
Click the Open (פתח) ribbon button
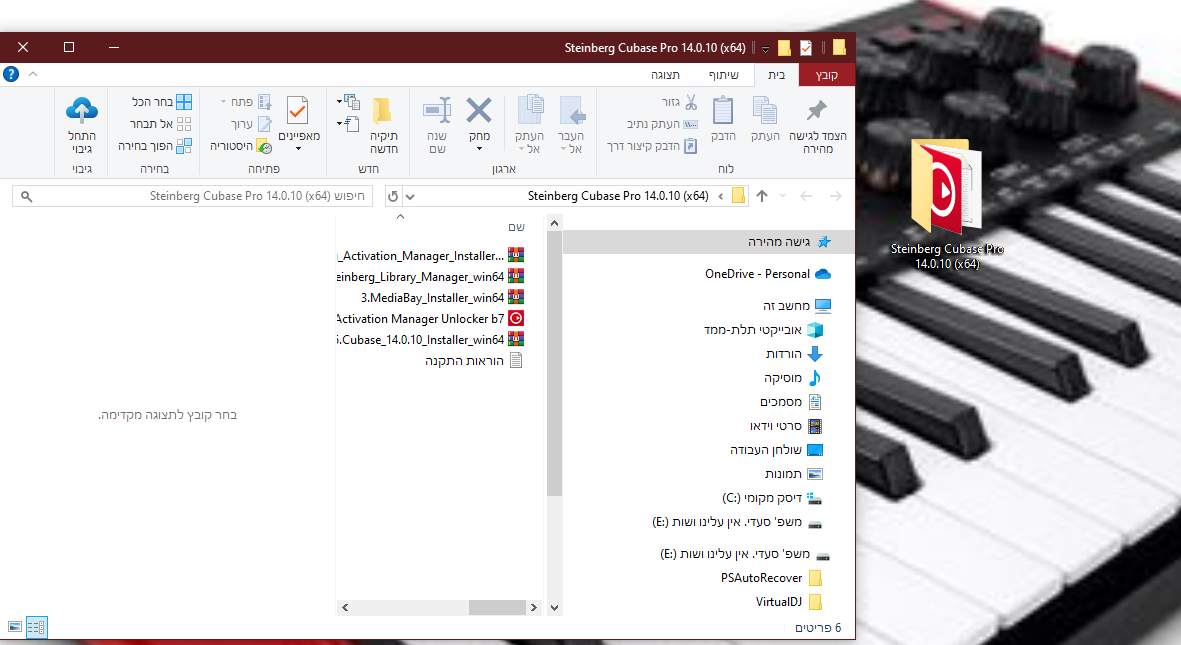pyautogui.click(x=245, y=102)
